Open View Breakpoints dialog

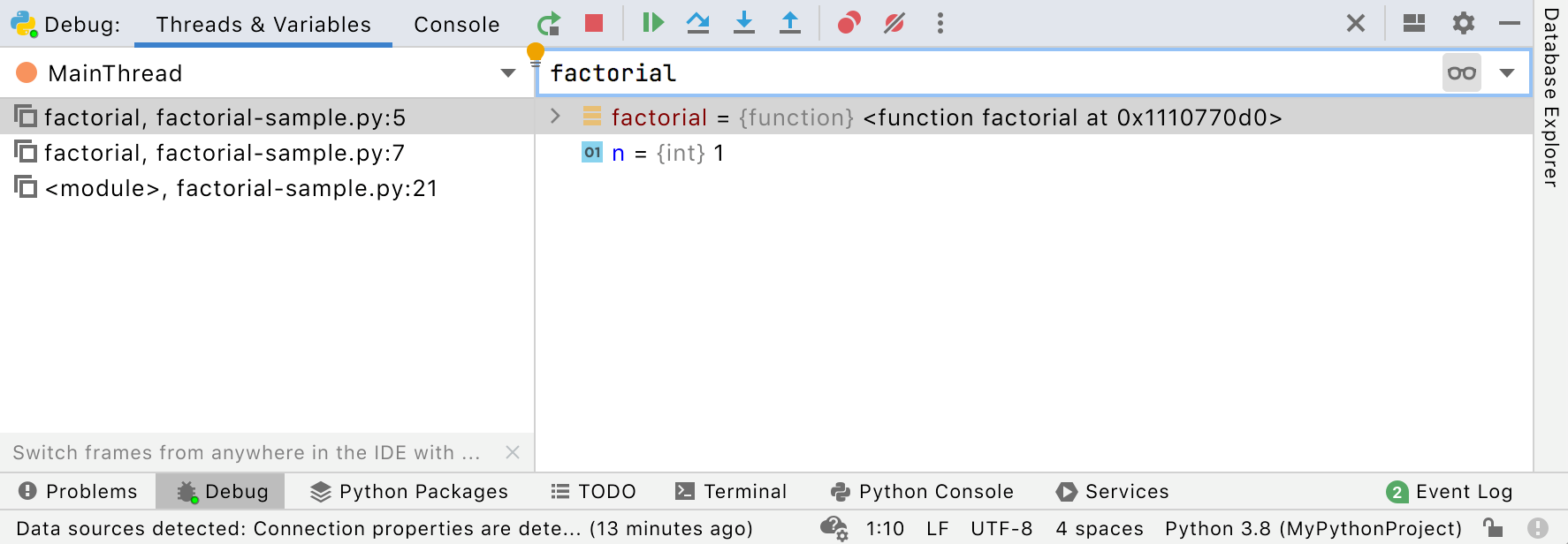[x=849, y=24]
